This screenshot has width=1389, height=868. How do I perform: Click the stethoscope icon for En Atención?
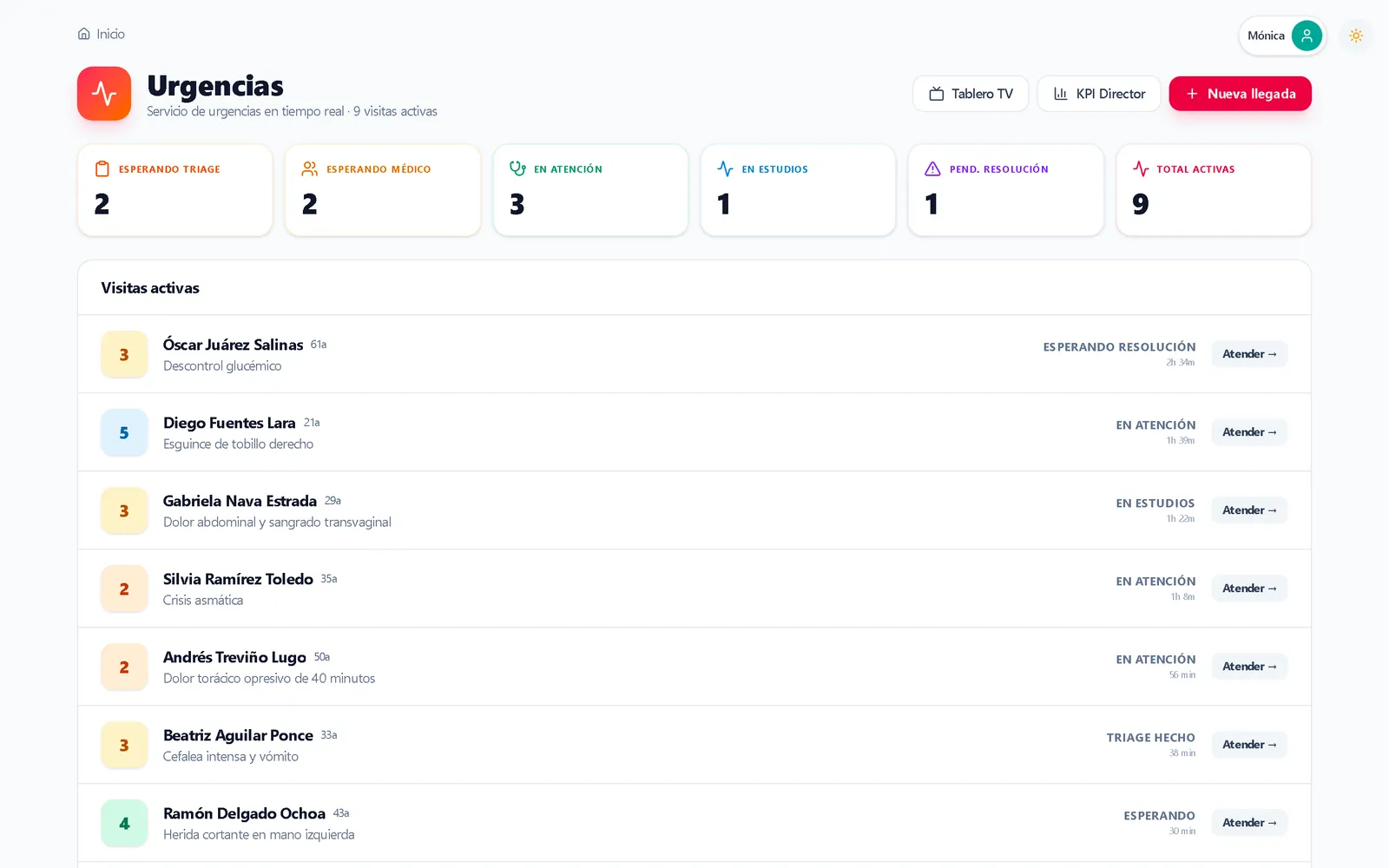tap(517, 169)
